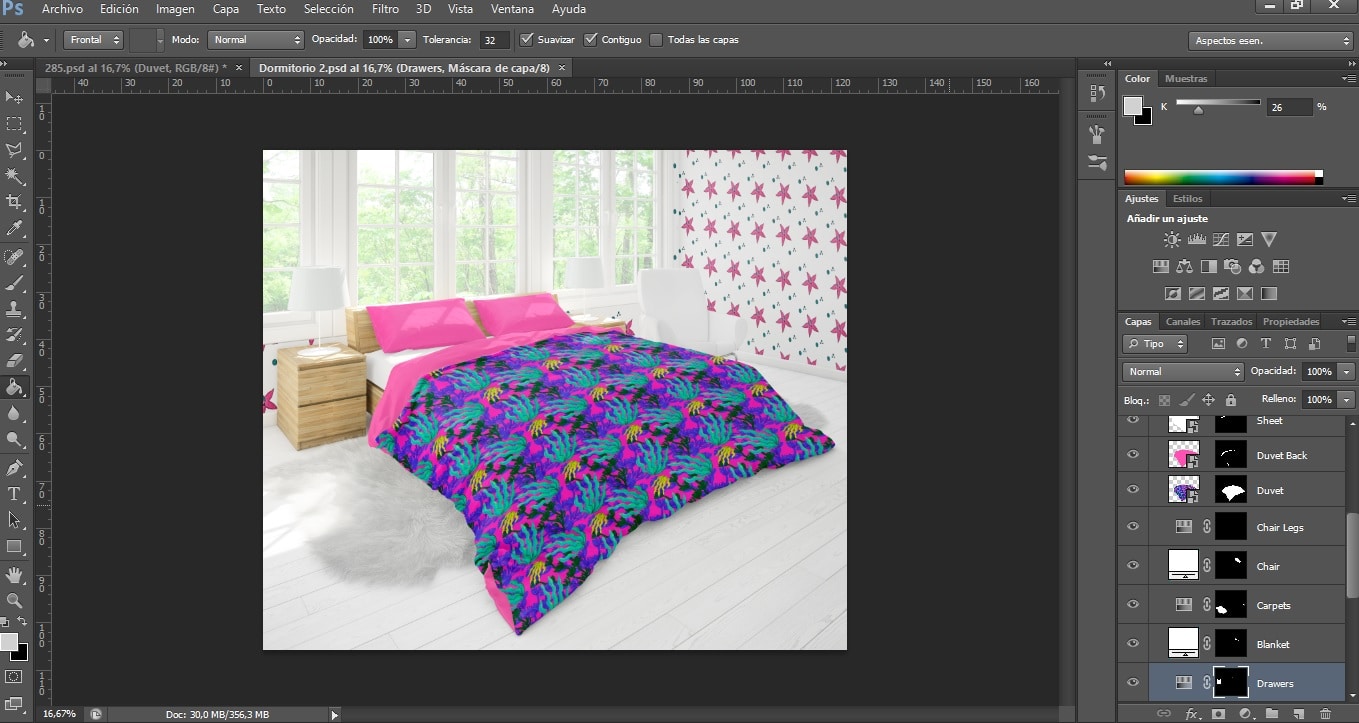
Task: Select the History Brush tool
Action: 15,335
